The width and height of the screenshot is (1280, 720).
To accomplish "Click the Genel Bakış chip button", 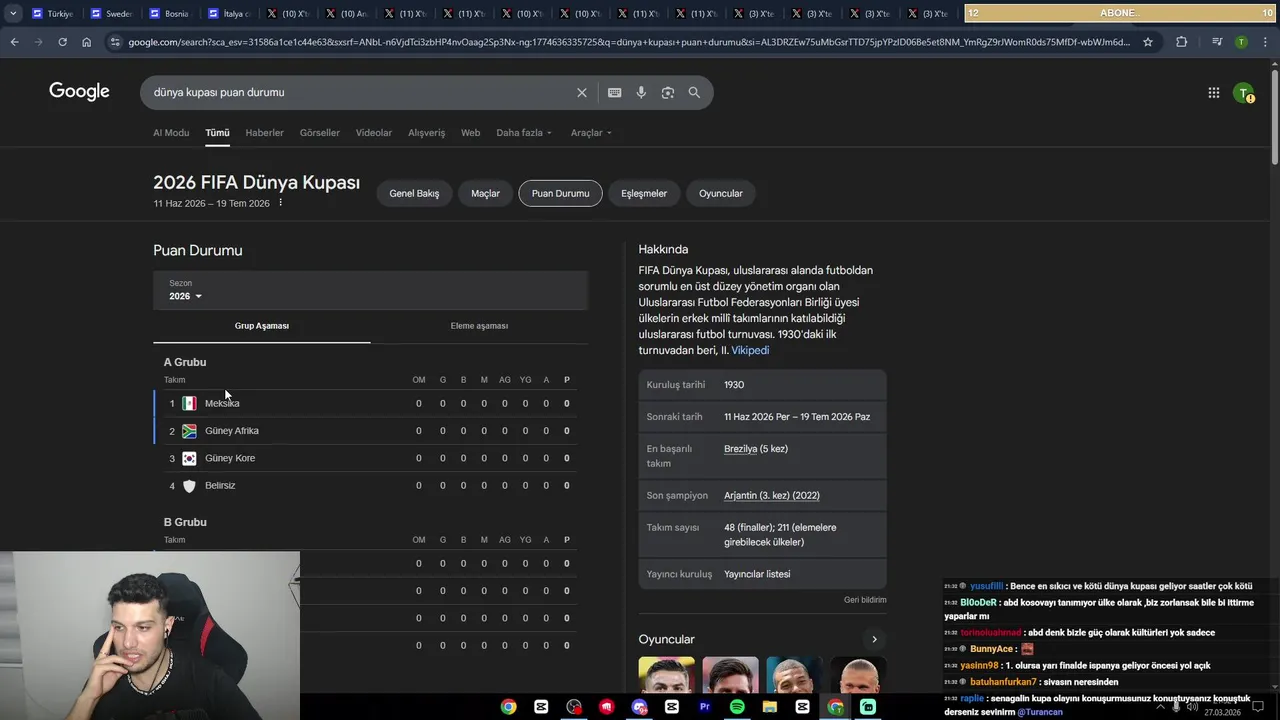I will point(414,193).
